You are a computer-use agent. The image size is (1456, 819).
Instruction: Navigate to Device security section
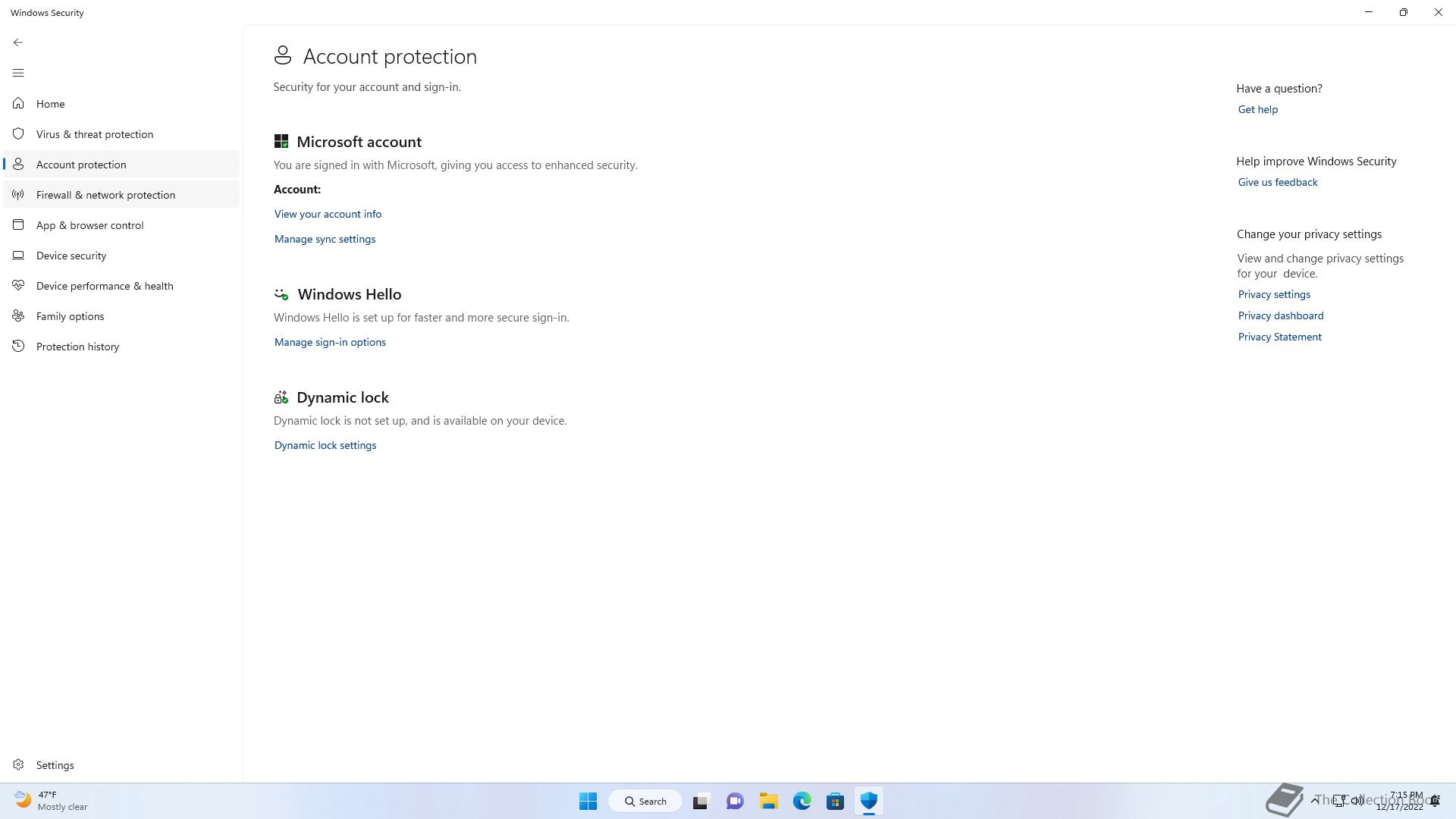click(121, 255)
